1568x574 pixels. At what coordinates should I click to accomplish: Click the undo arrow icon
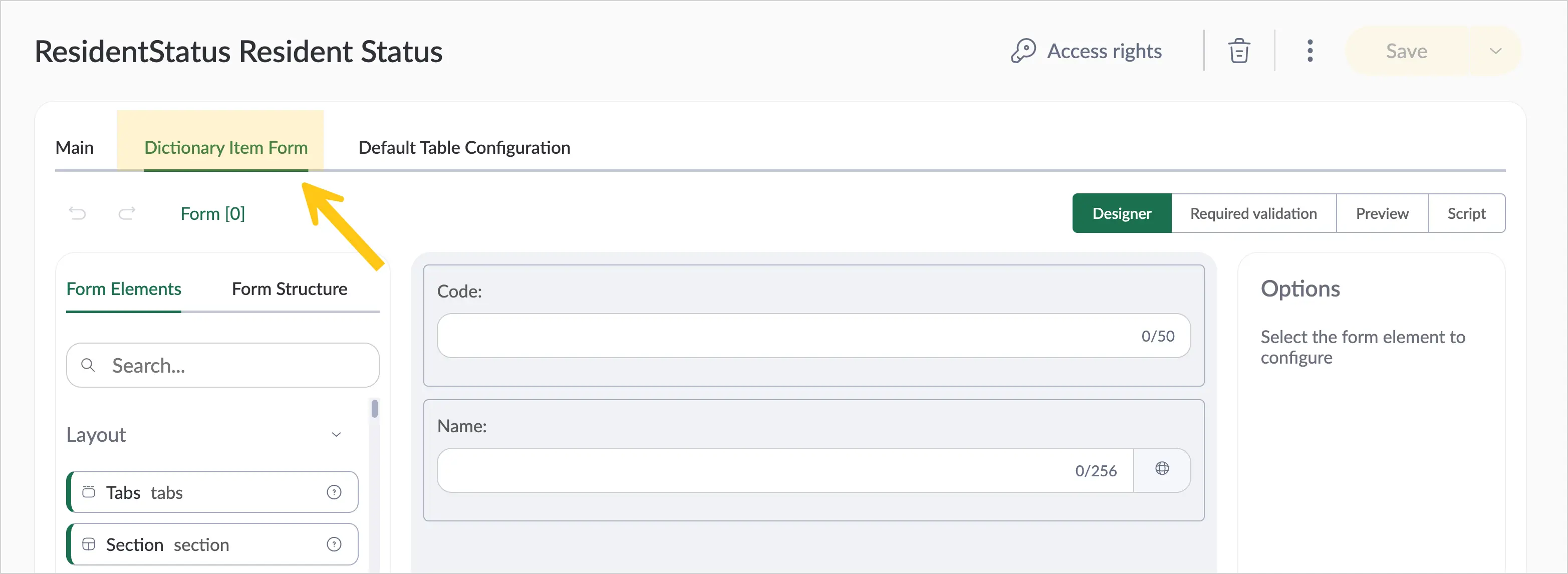77,214
